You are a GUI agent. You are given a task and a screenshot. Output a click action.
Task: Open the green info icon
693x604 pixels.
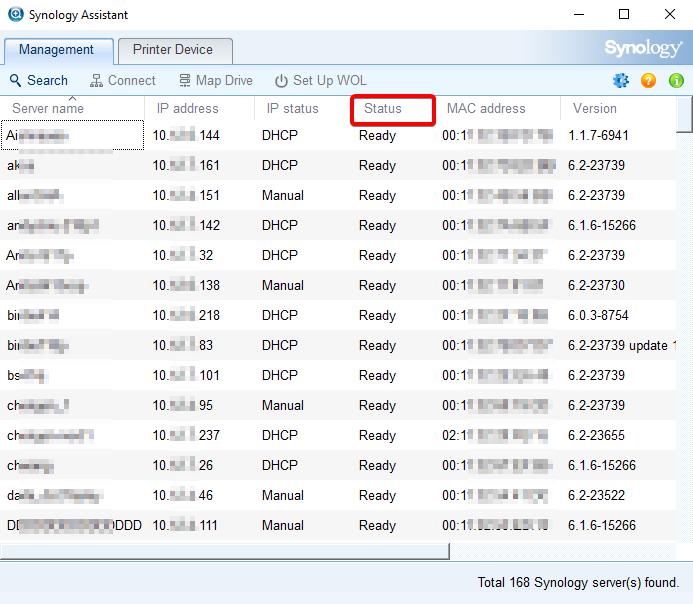pyautogui.click(x=676, y=80)
